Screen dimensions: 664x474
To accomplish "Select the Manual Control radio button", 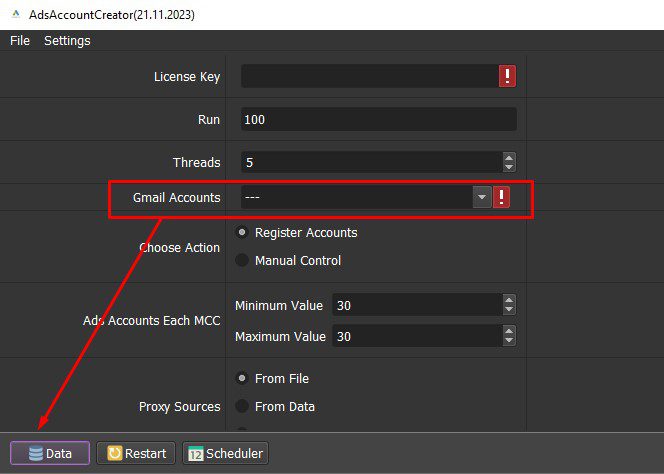I will click(x=242, y=260).
